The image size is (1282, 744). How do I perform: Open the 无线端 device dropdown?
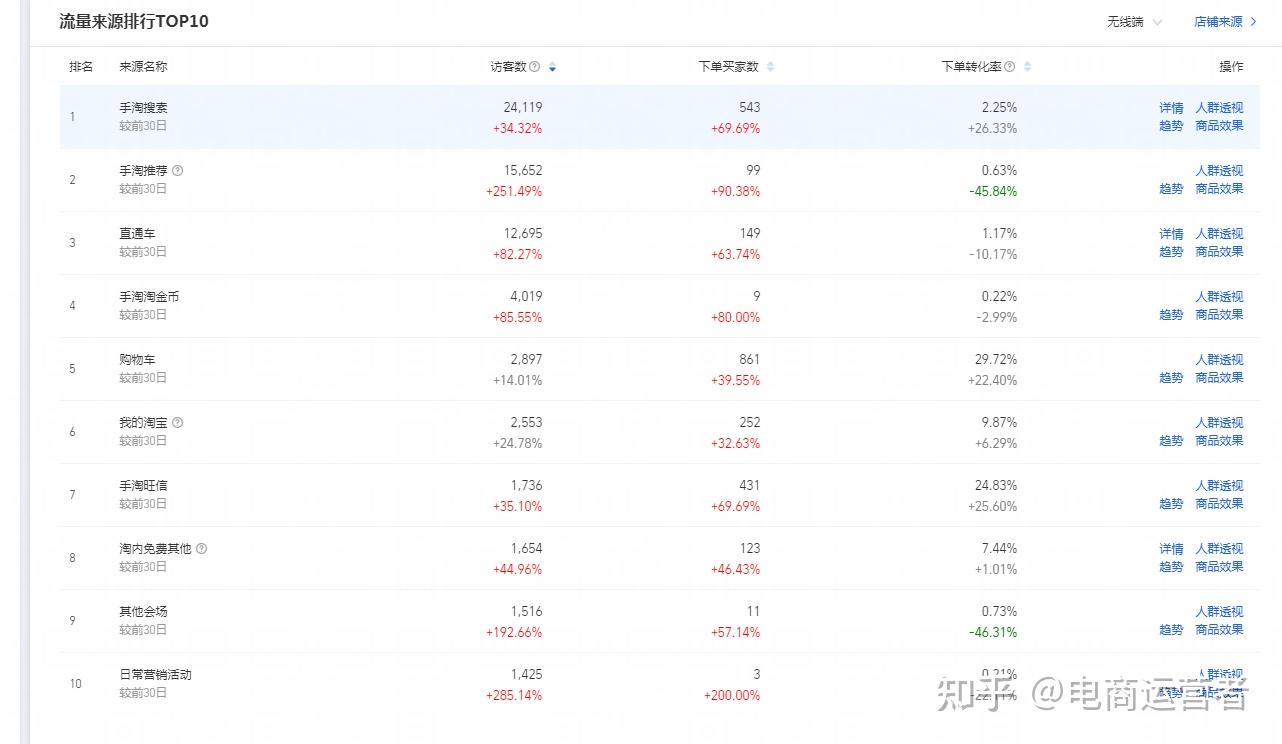pos(1134,22)
